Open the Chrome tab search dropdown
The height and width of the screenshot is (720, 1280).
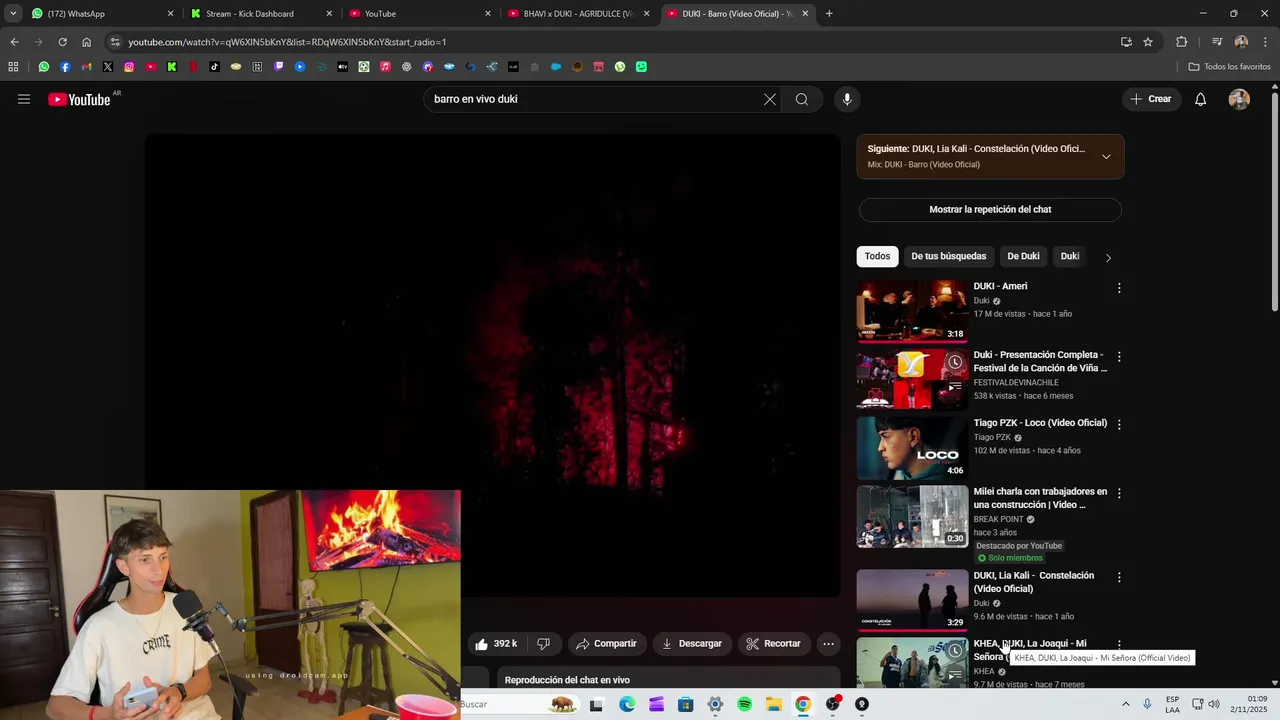(13, 14)
